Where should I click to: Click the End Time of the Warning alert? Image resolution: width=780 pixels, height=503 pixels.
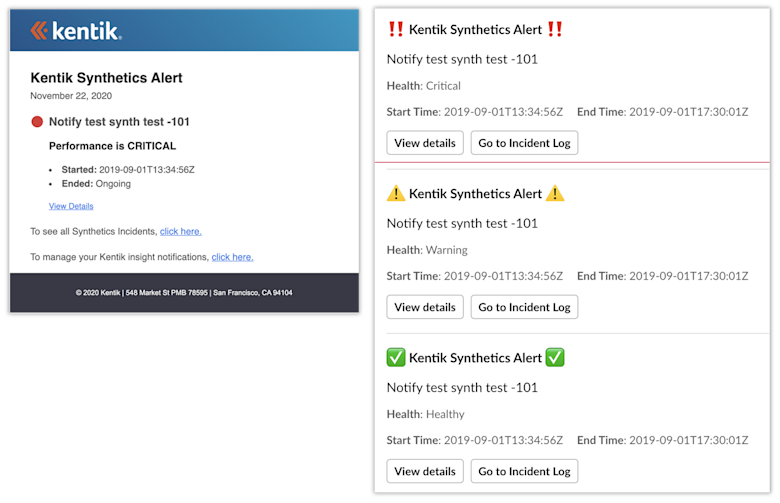click(663, 276)
